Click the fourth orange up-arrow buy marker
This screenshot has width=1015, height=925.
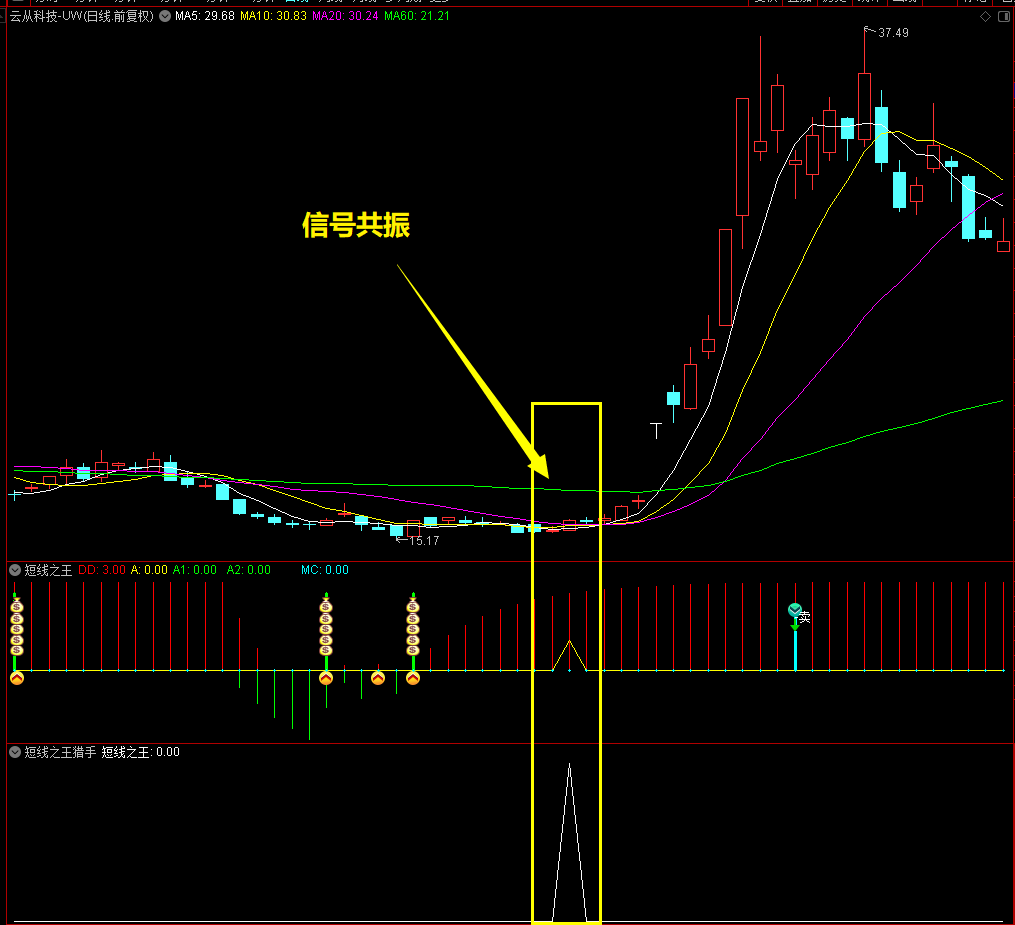413,678
